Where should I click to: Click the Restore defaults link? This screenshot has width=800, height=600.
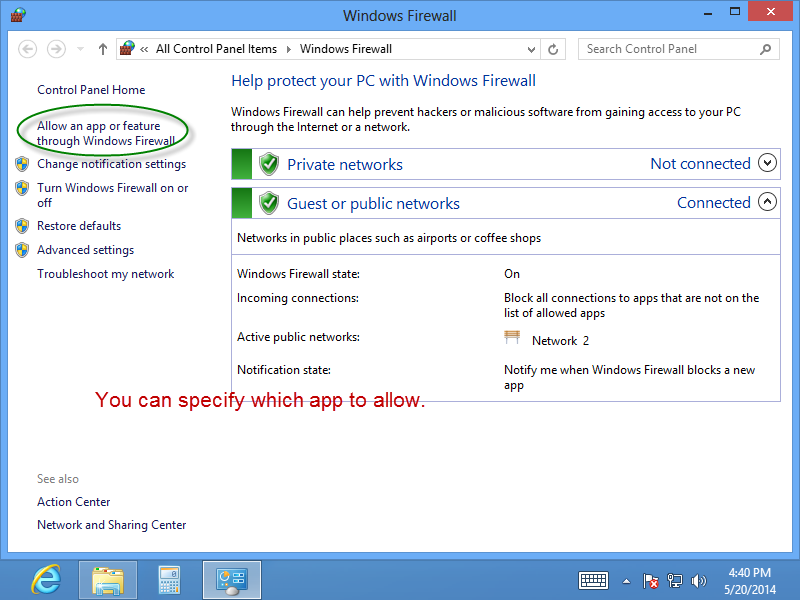(79, 226)
